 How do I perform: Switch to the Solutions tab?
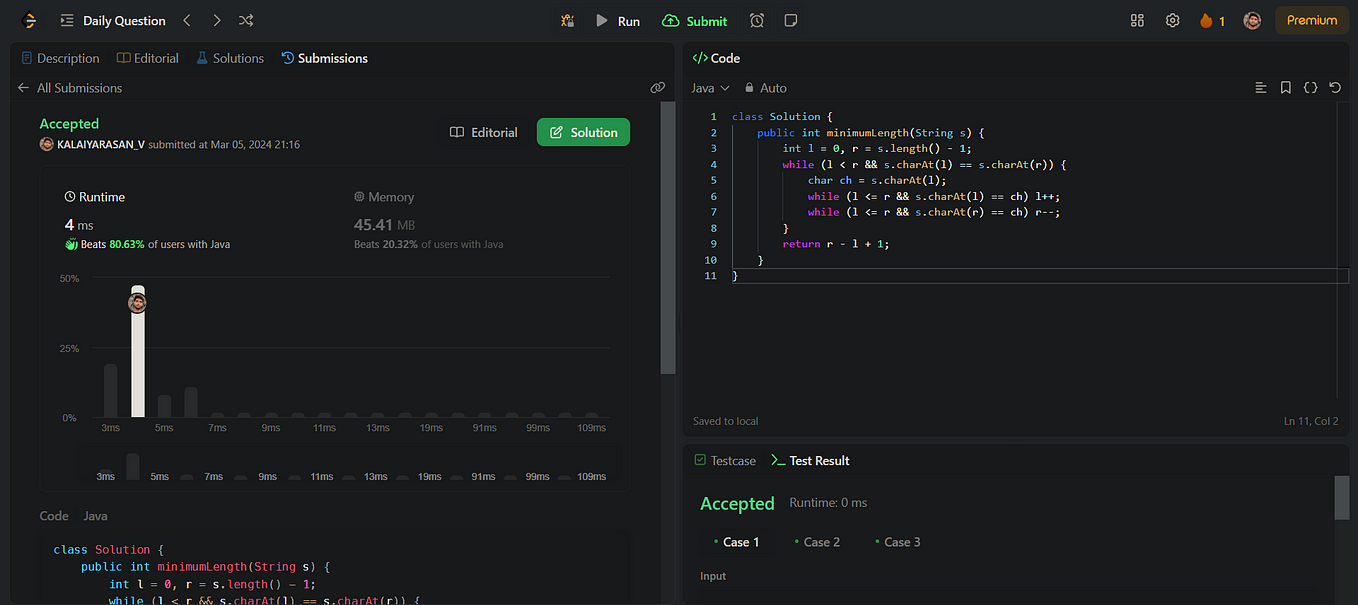(230, 58)
